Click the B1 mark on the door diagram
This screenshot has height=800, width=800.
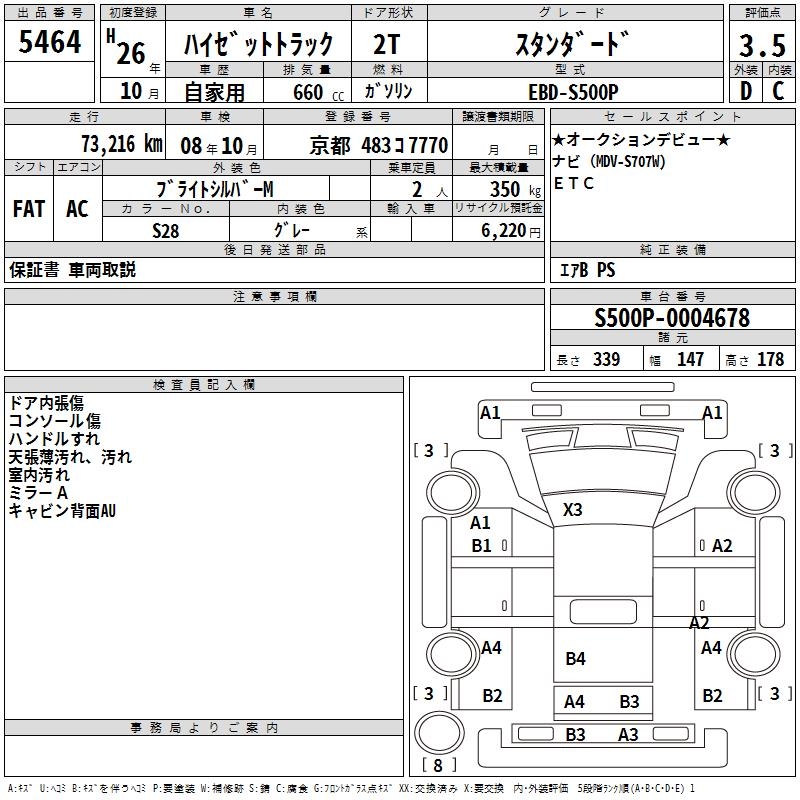(481, 545)
